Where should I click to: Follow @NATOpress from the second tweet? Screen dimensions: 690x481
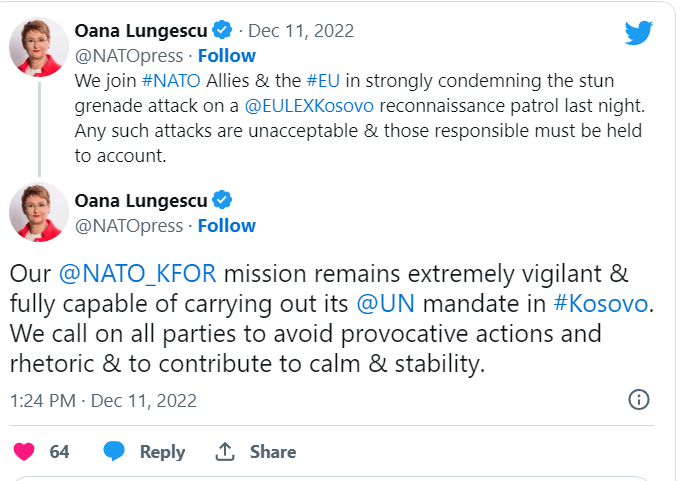click(x=226, y=225)
